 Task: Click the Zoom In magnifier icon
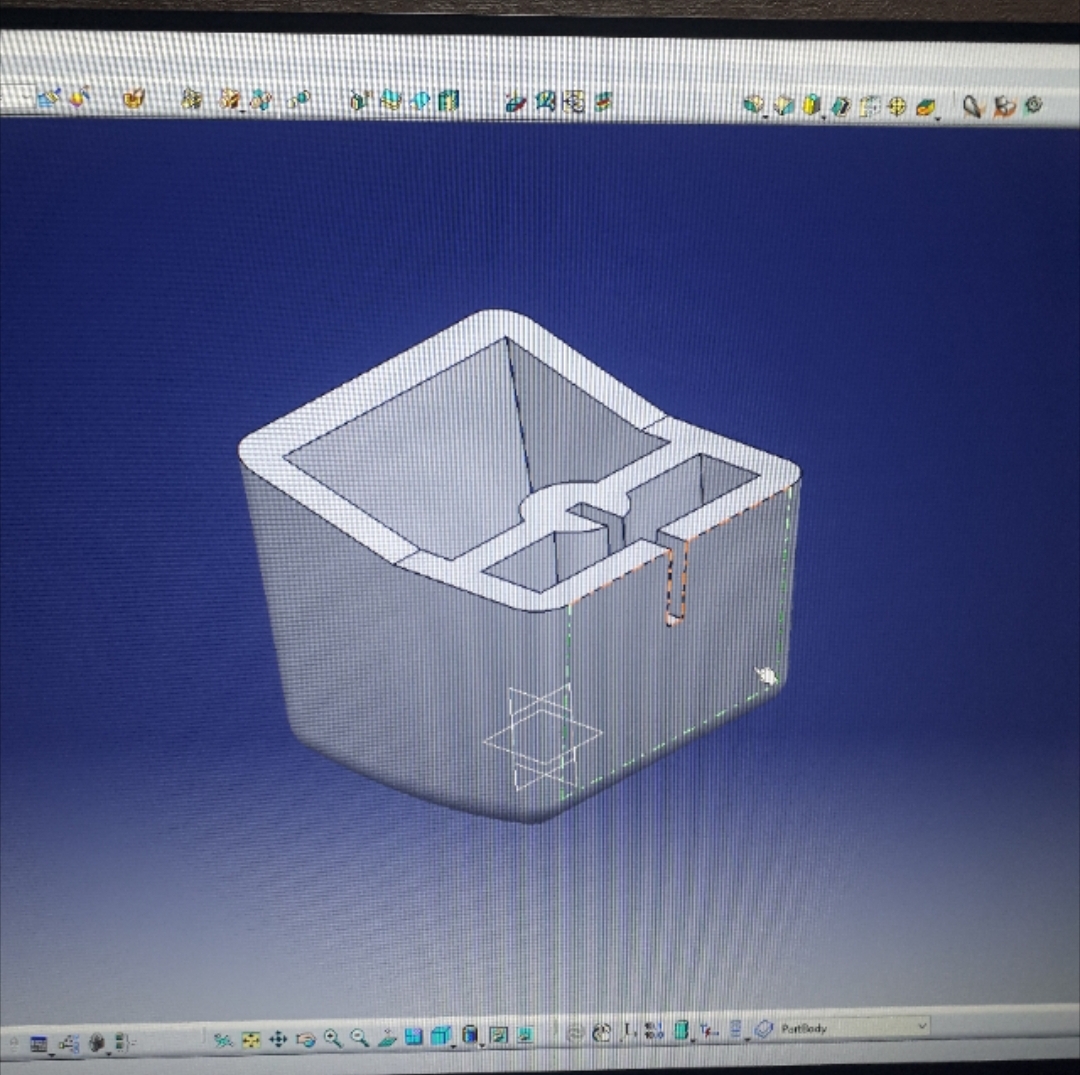[x=333, y=1039]
